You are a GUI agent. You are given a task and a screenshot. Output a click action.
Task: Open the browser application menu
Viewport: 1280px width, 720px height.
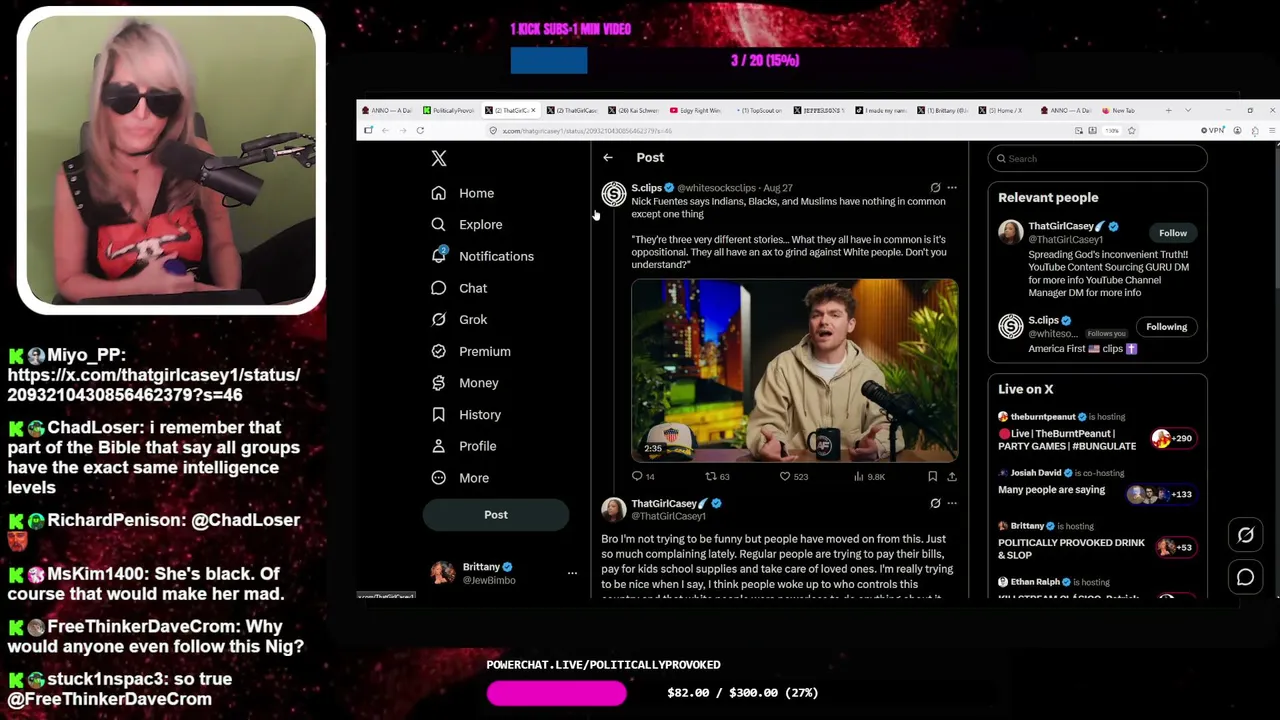pos(1271,131)
